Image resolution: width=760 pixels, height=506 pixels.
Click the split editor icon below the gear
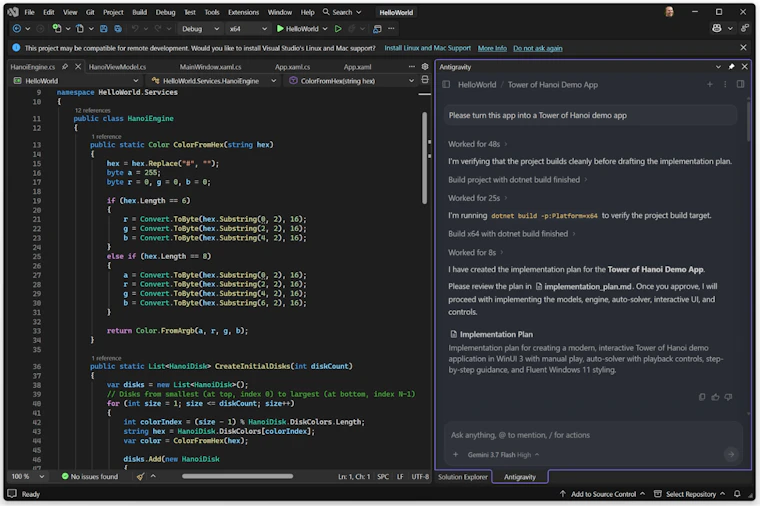pyautogui.click(x=425, y=79)
